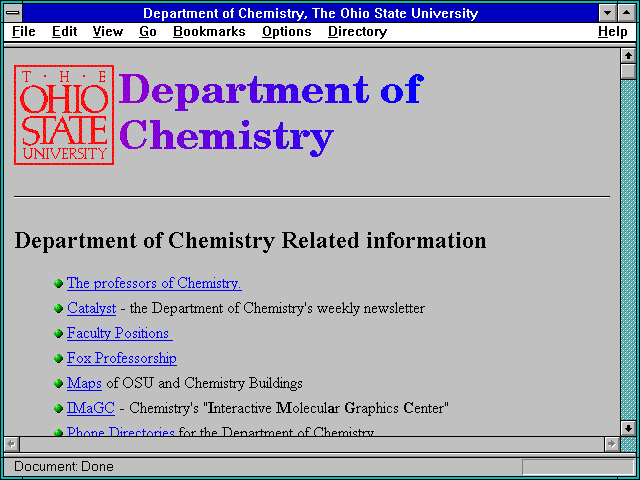Image resolution: width=640 pixels, height=480 pixels.
Task: Click the green bullet beside Fox Professorship
Action: (x=58, y=359)
